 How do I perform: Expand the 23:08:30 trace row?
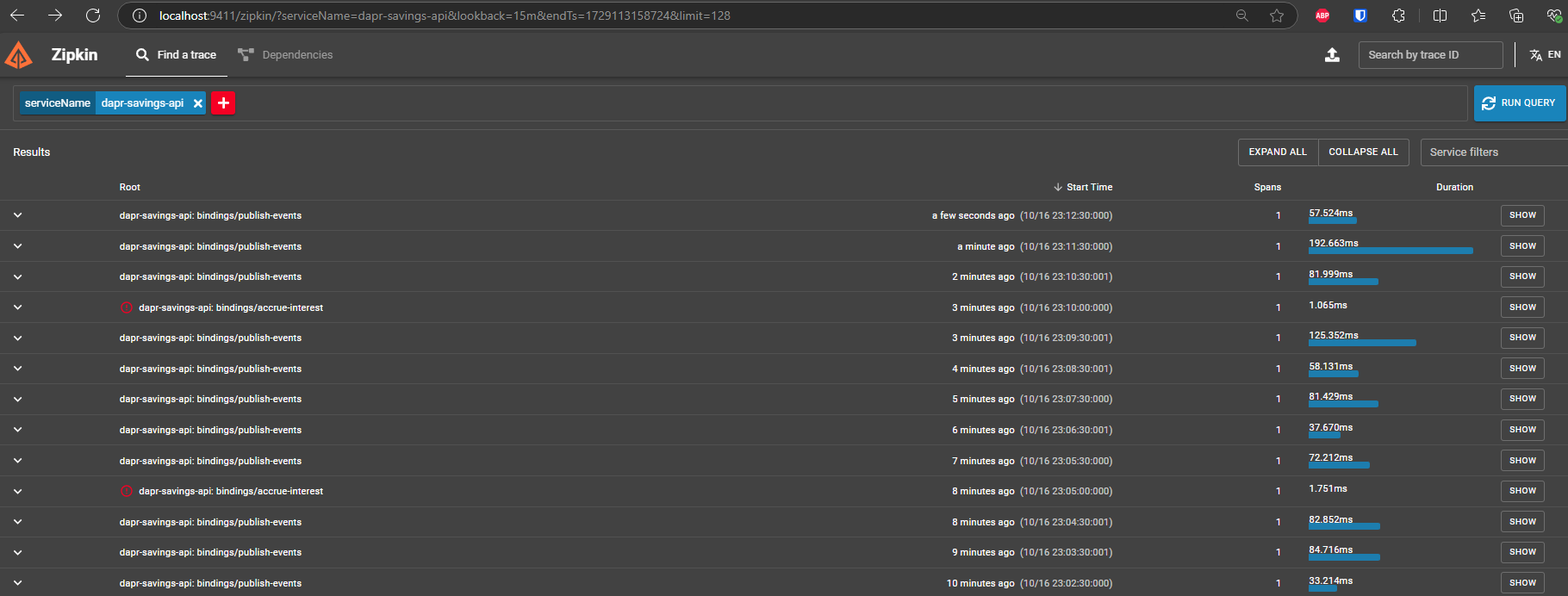18,369
